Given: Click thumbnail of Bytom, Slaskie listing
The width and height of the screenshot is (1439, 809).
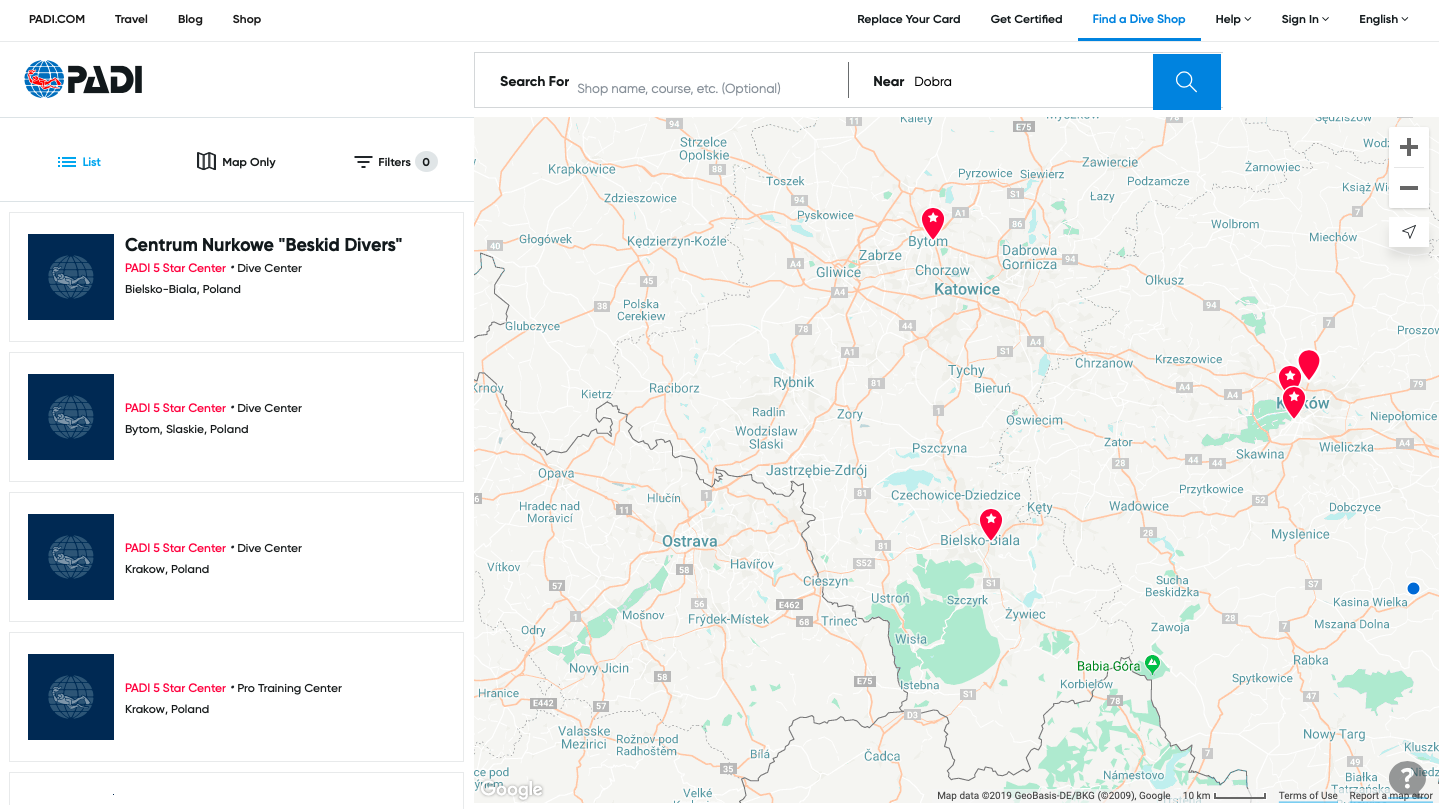Looking at the screenshot, I should (71, 417).
